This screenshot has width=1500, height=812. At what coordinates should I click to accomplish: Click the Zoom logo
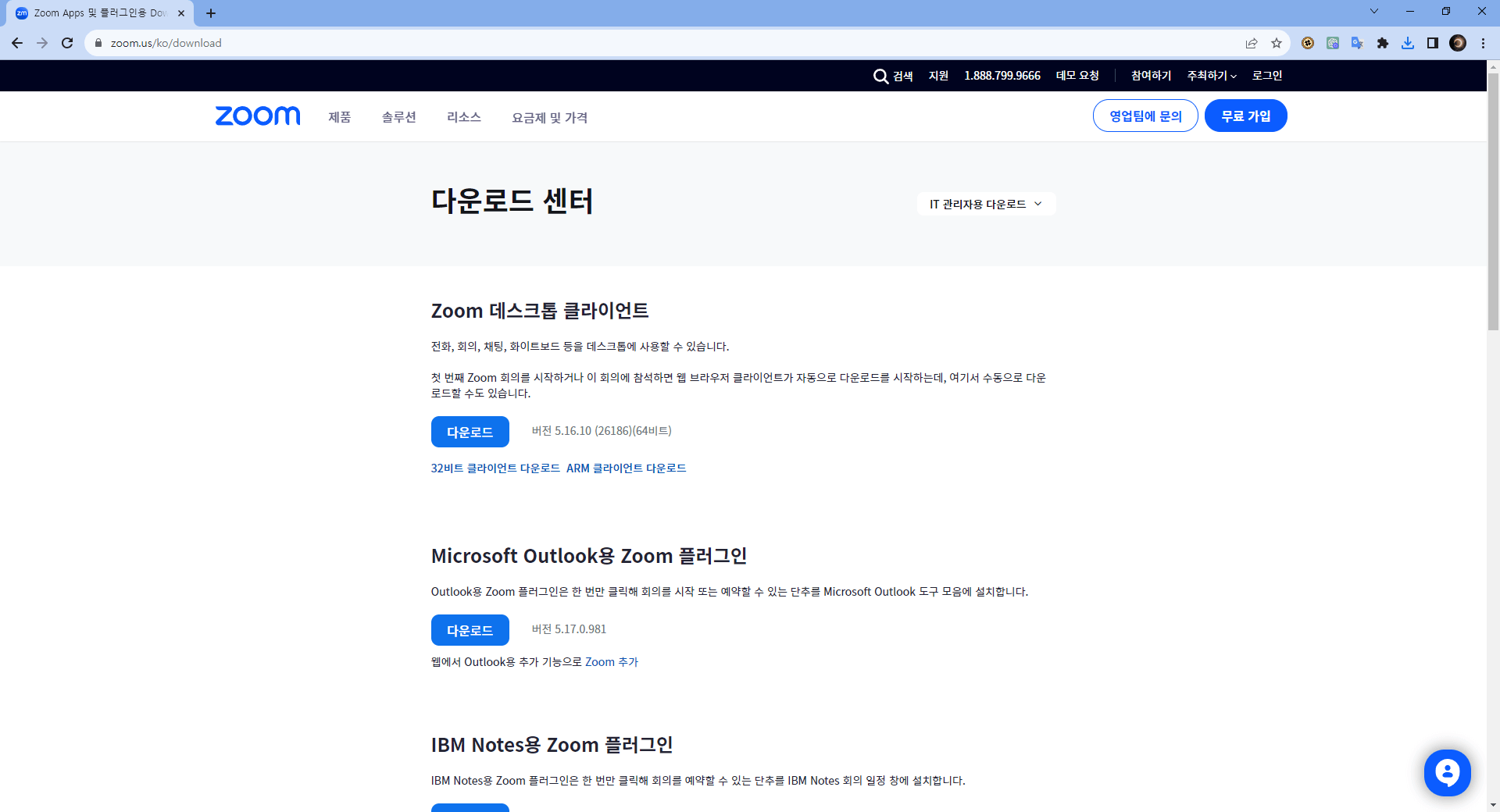click(x=258, y=116)
